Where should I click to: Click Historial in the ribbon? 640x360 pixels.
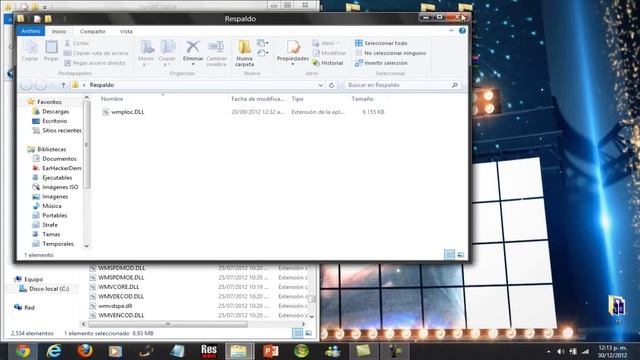click(328, 63)
